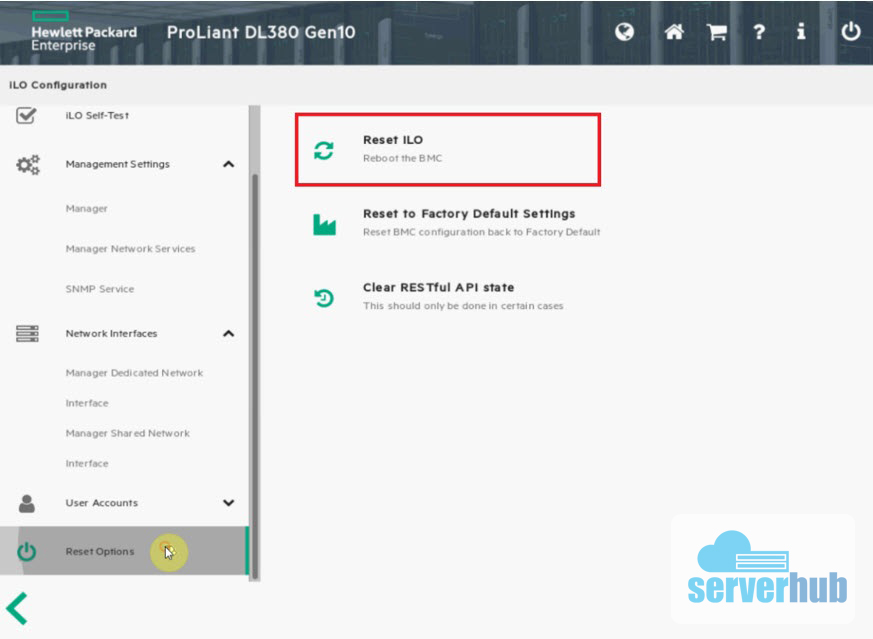
Task: Open the shopping cart icon
Action: click(717, 32)
